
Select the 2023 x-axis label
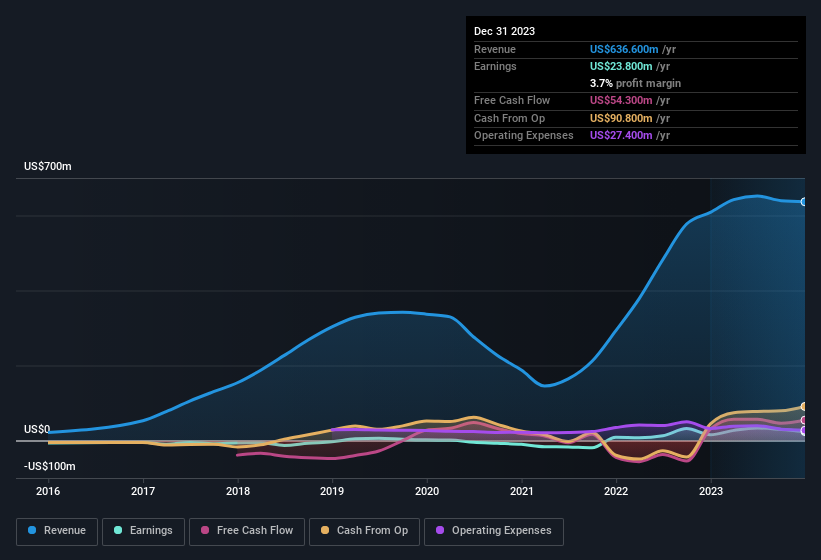711,491
